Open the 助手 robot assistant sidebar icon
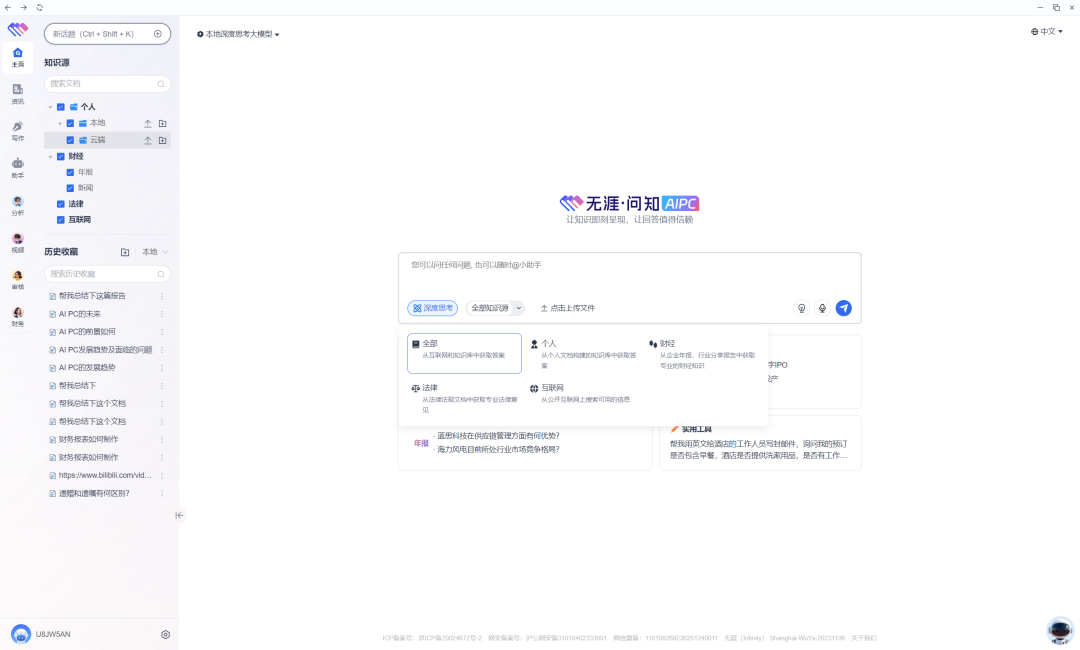The height and width of the screenshot is (650, 1080). pos(18,168)
